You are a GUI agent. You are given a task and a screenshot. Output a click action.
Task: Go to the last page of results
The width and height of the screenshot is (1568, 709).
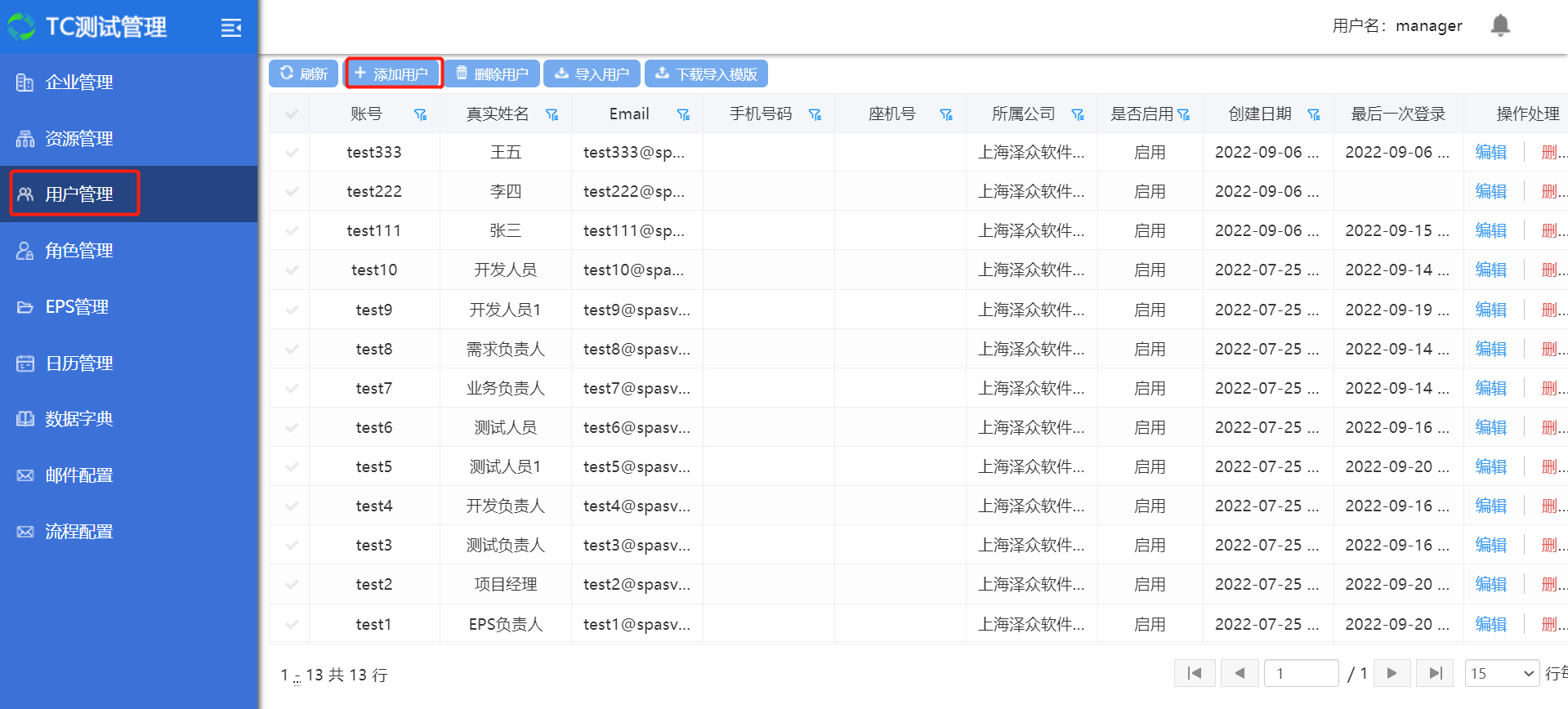click(x=1434, y=673)
